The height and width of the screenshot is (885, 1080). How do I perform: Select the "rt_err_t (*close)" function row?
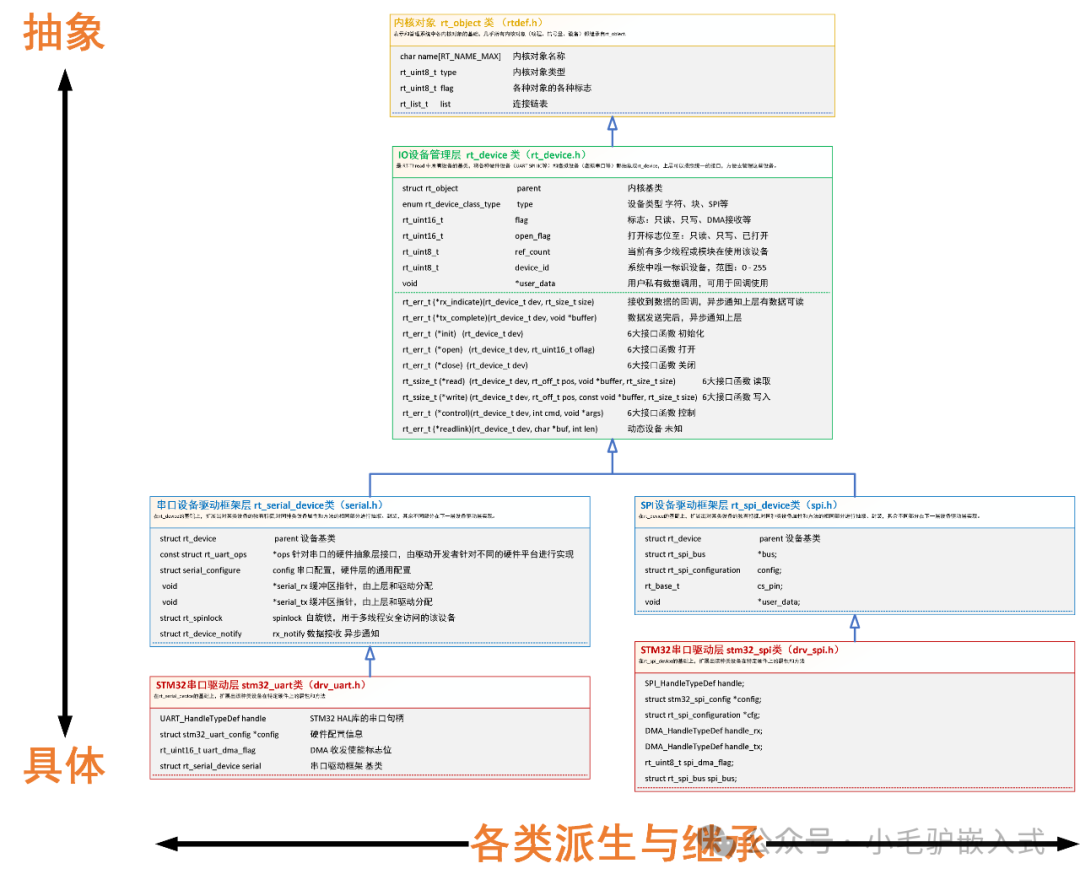pos(465,365)
